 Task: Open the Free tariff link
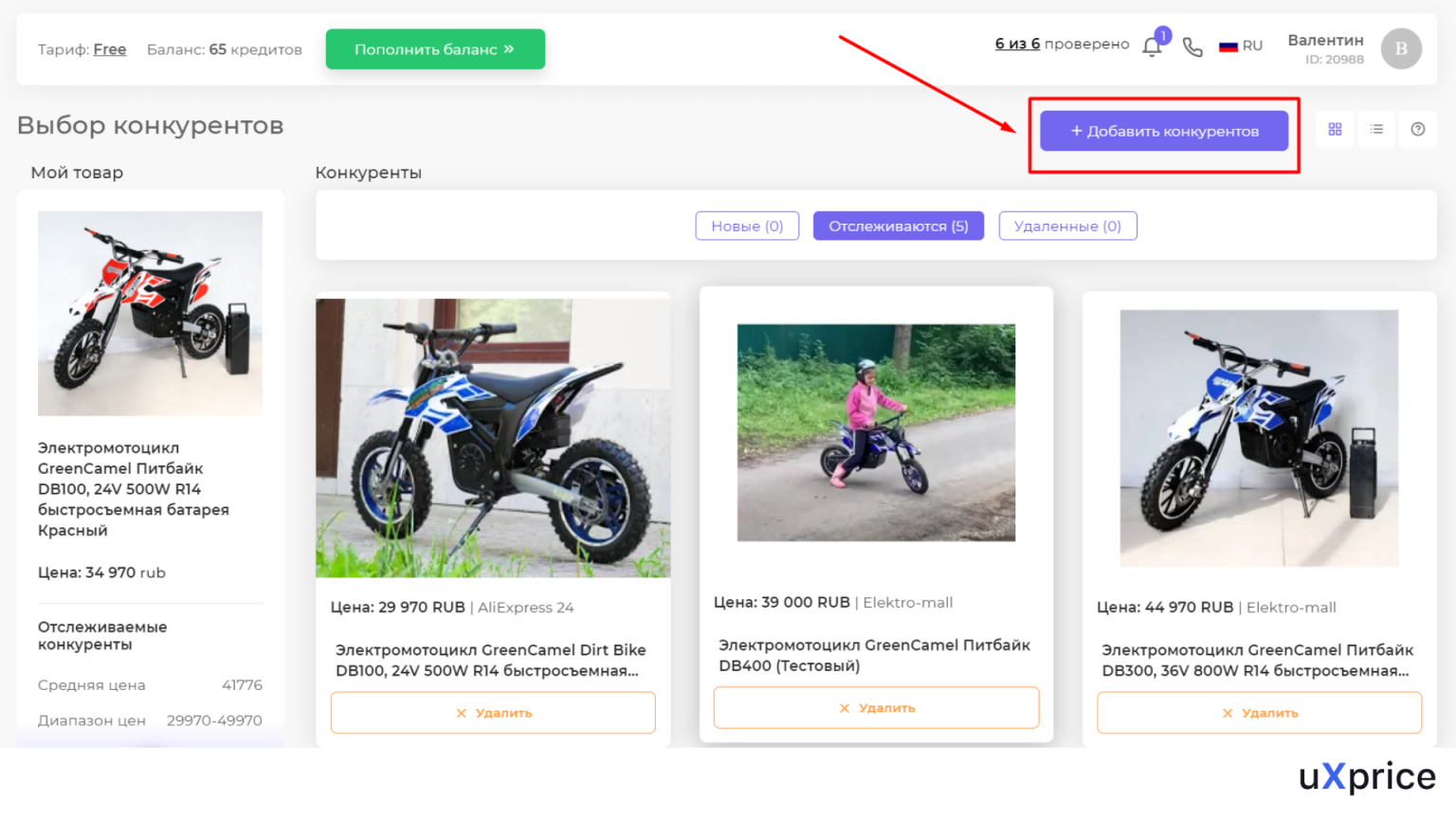pyautogui.click(x=110, y=49)
